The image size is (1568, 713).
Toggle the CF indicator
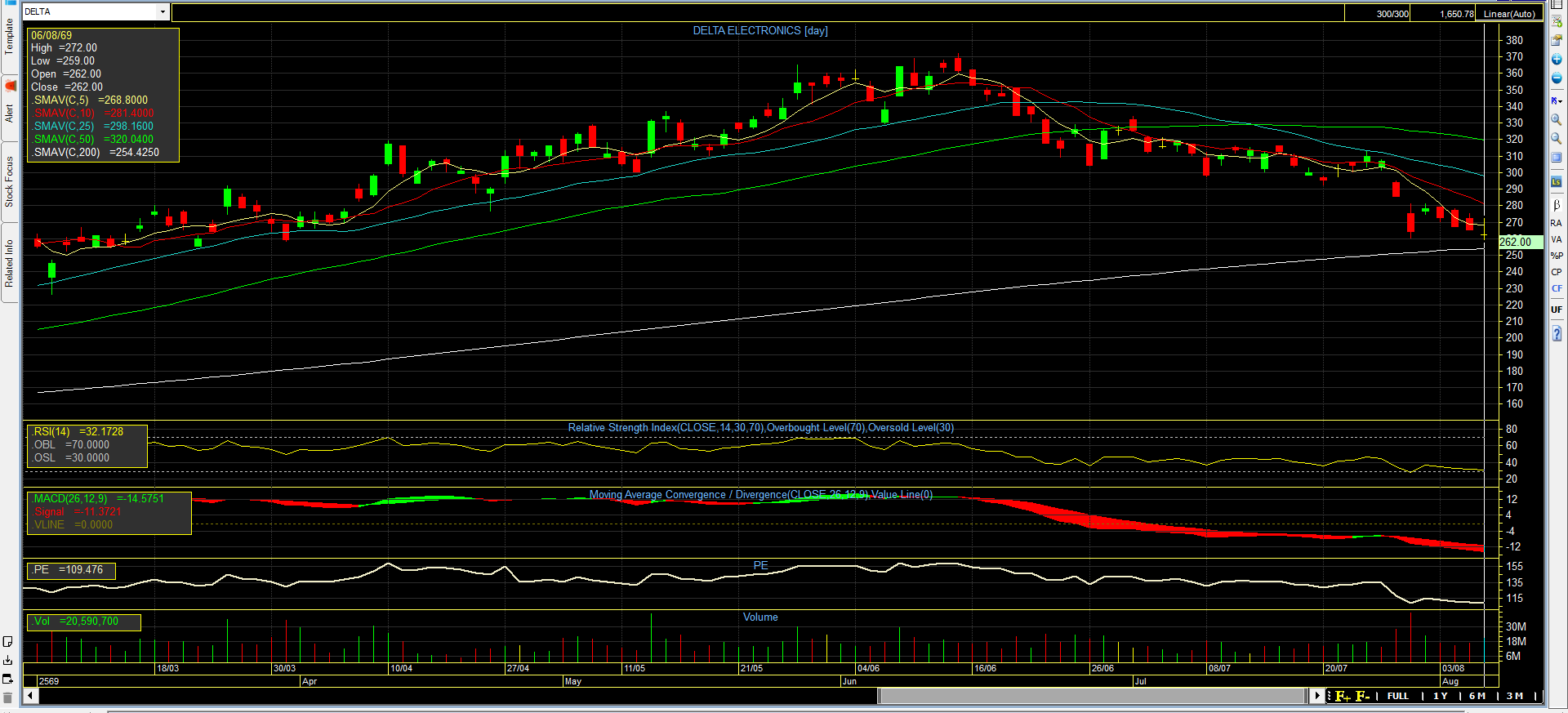click(1556, 288)
